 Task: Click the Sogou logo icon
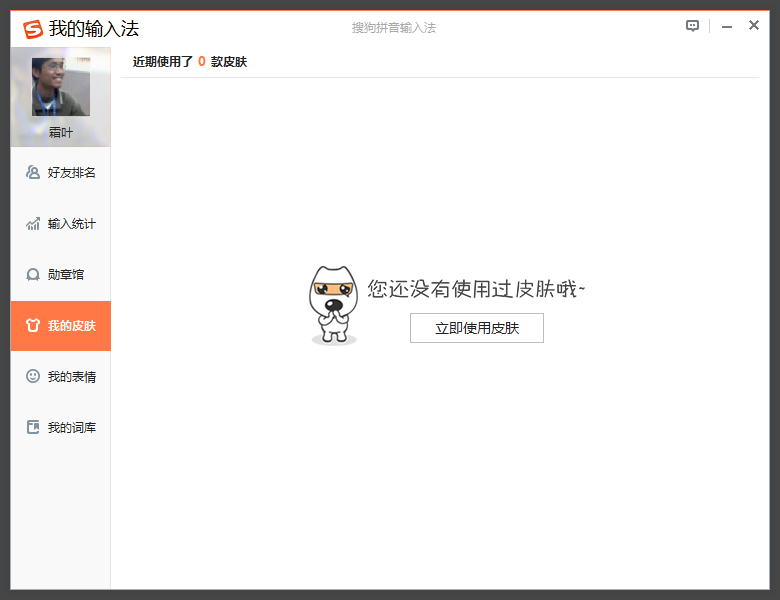33,29
